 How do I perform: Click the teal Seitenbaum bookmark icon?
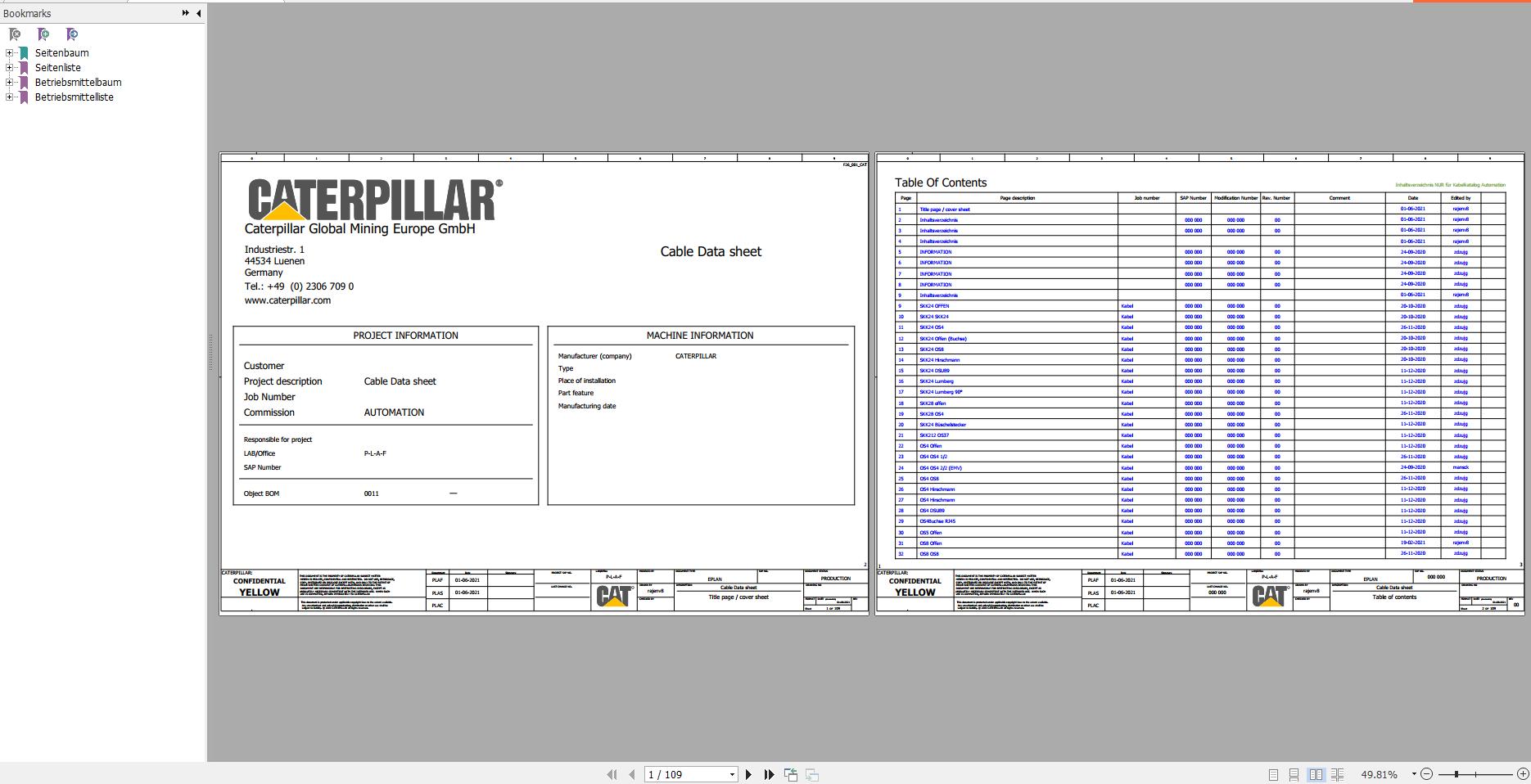tap(25, 53)
